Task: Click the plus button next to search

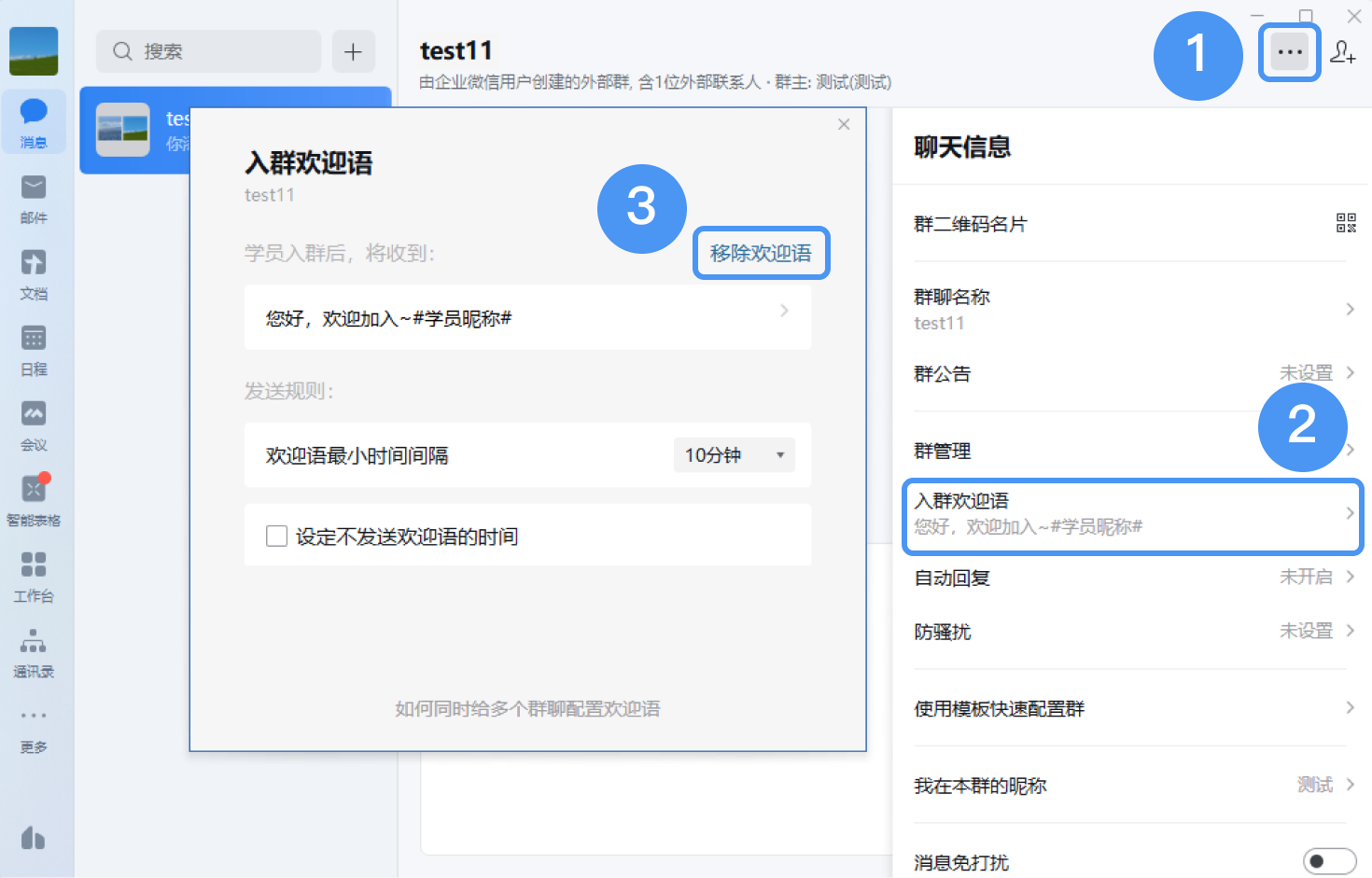Action: [353, 51]
